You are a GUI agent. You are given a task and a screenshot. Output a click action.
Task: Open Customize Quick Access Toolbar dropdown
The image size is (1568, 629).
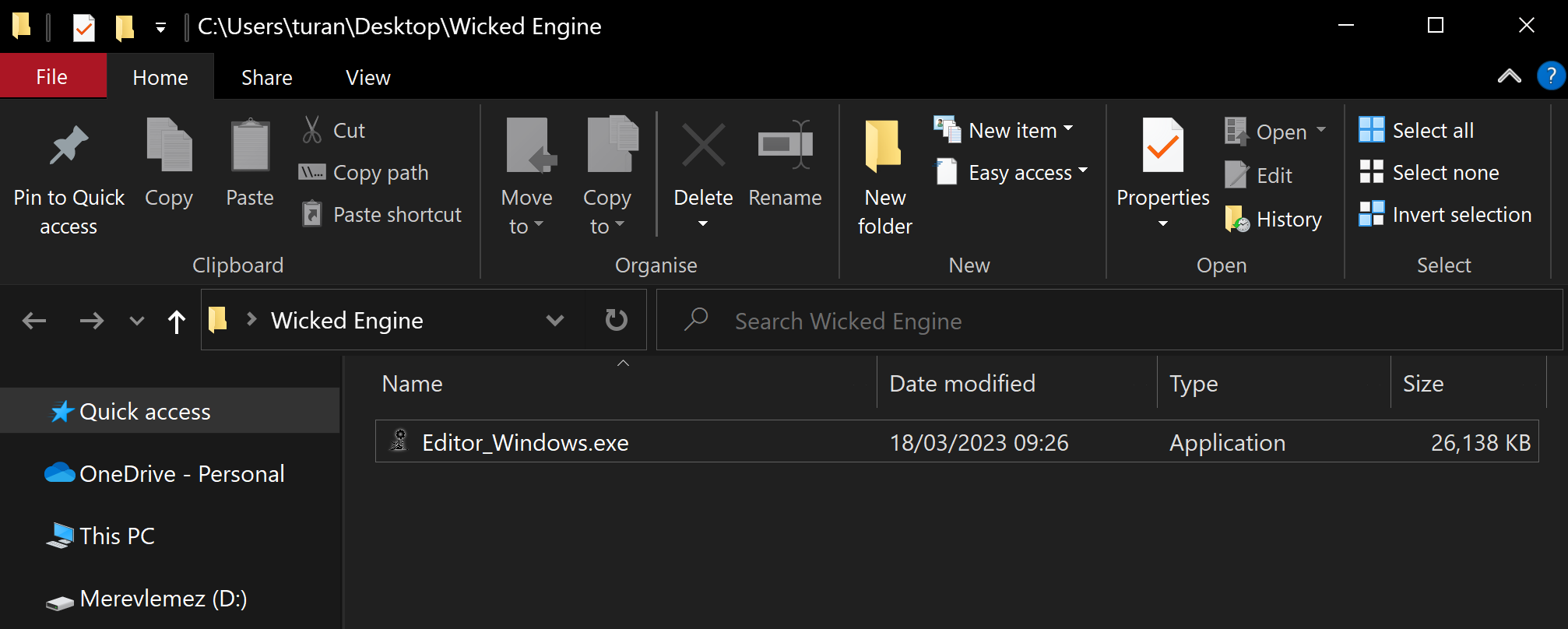160,28
